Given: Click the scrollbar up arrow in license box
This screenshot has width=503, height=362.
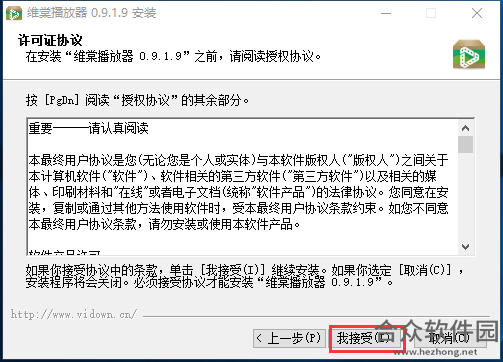Looking at the screenshot, I should point(465,128).
